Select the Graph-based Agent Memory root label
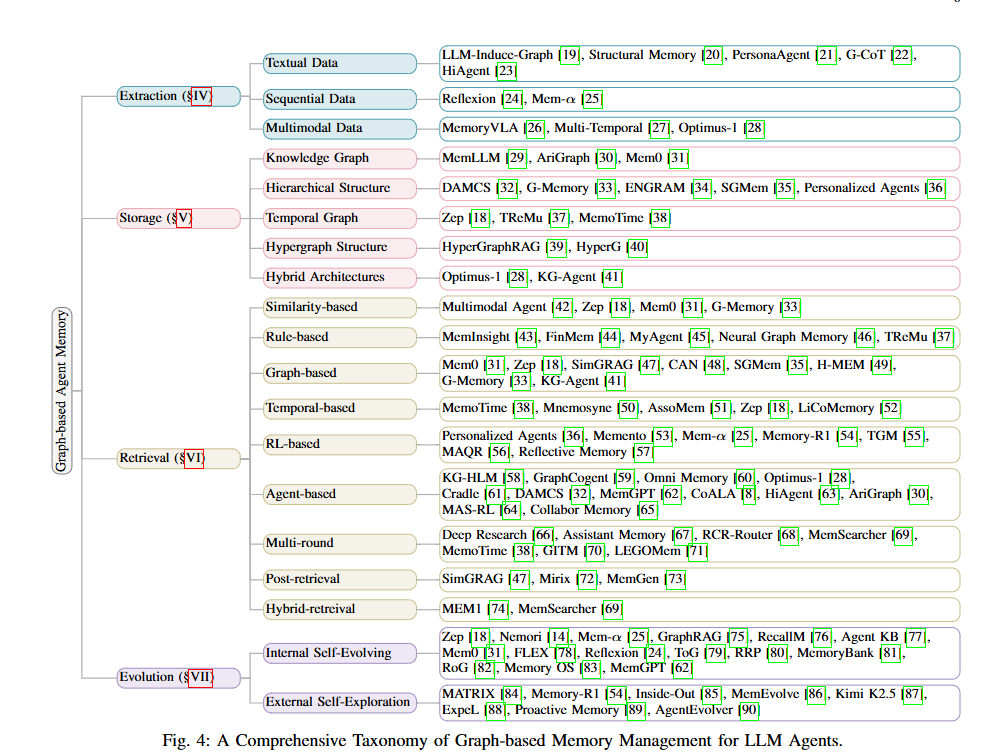This screenshot has width=998, height=756. pos(61,391)
